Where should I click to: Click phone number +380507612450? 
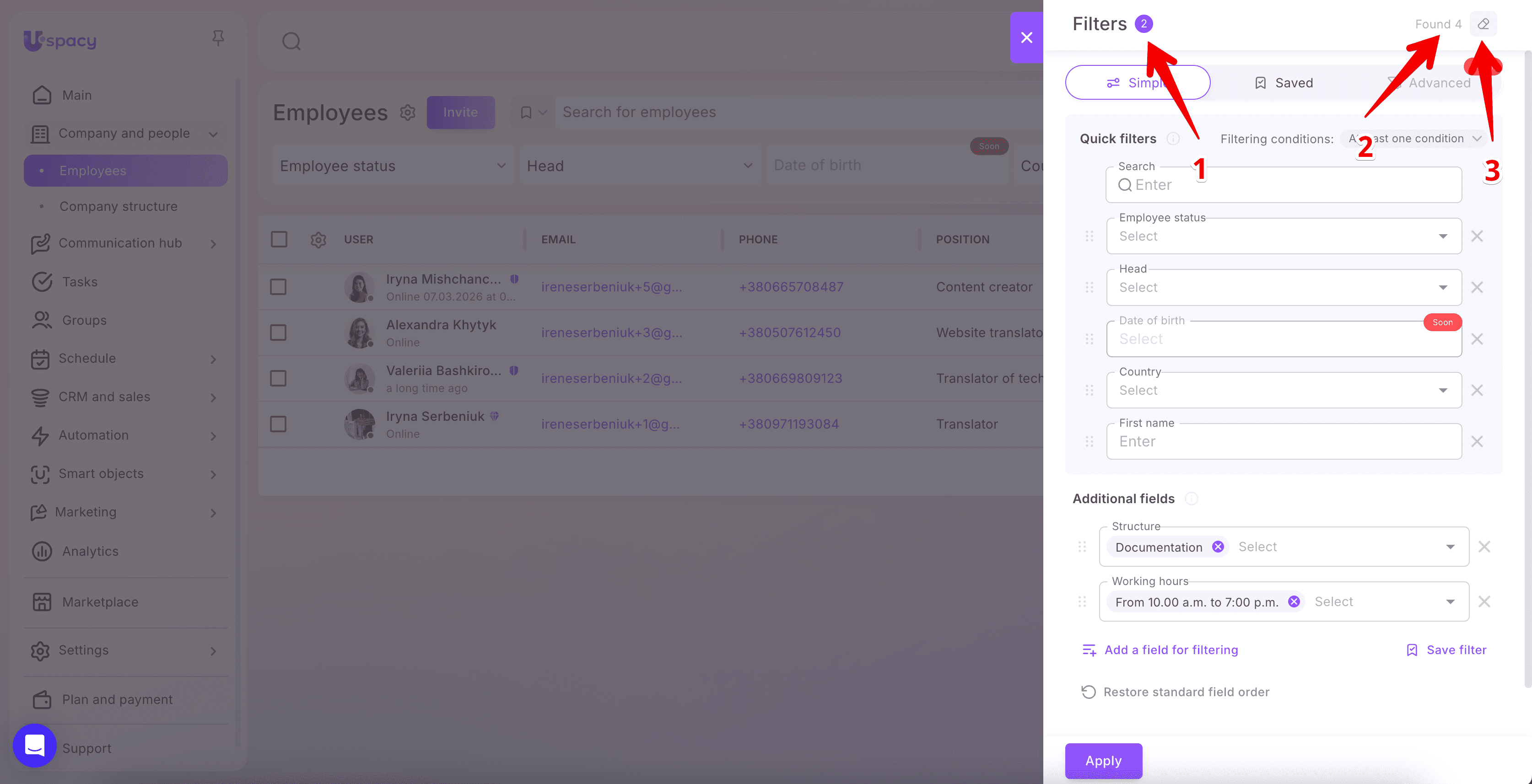(790, 333)
